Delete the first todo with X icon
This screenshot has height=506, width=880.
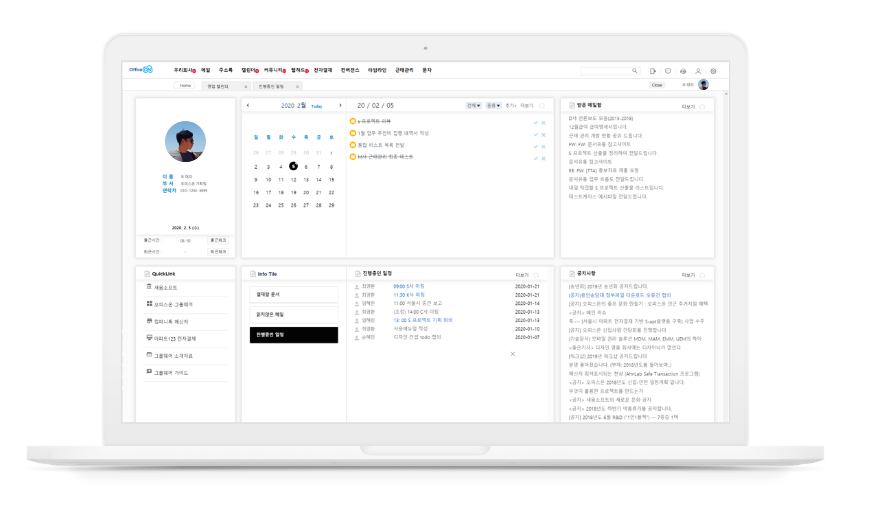[543, 122]
